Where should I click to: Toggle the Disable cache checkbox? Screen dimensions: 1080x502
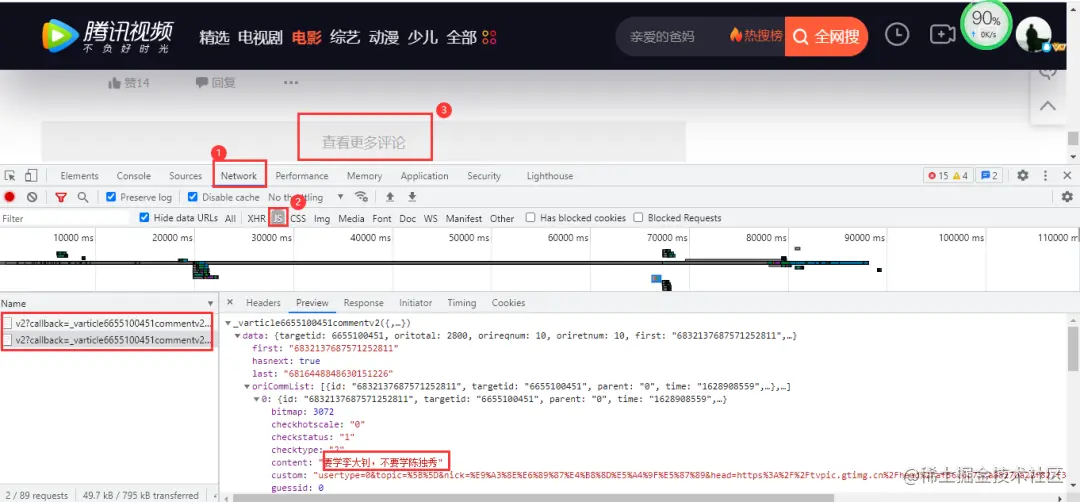point(193,197)
